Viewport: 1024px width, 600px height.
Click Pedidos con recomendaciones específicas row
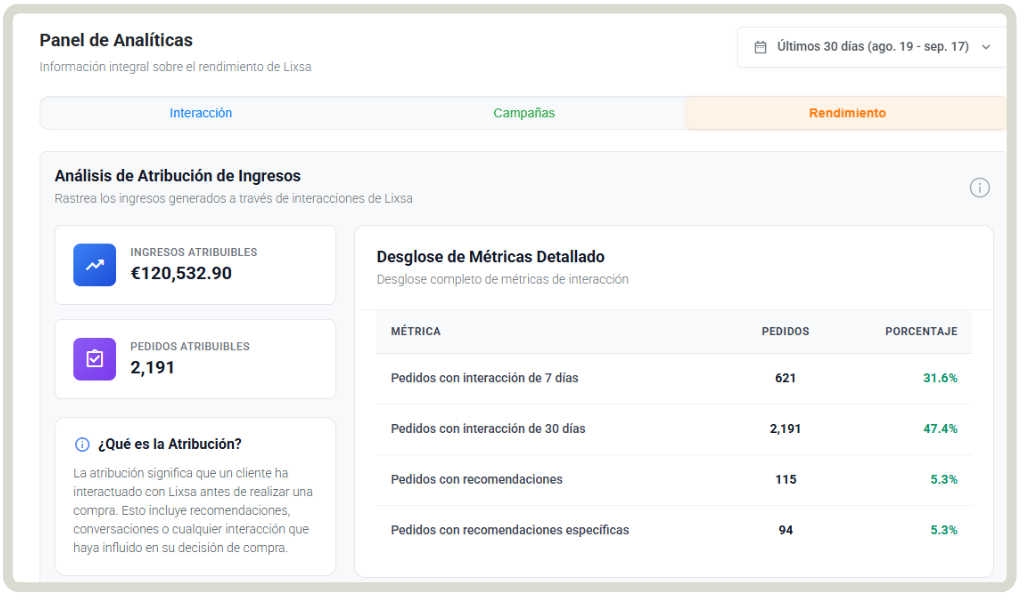click(510, 530)
